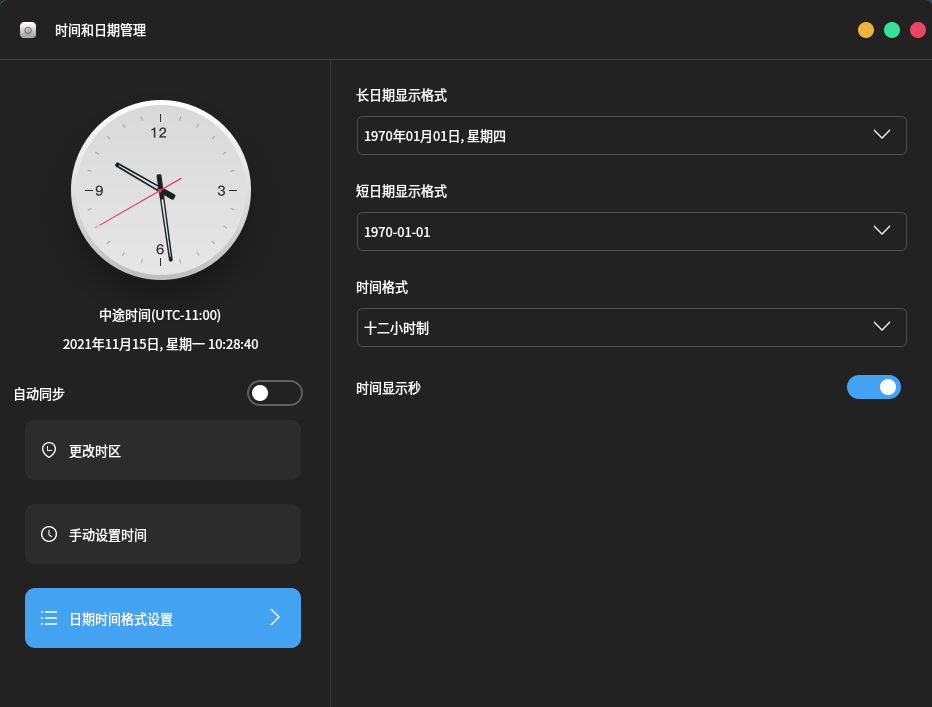The image size is (932, 707).
Task: Enable the 自动同步 switch
Action: click(274, 393)
